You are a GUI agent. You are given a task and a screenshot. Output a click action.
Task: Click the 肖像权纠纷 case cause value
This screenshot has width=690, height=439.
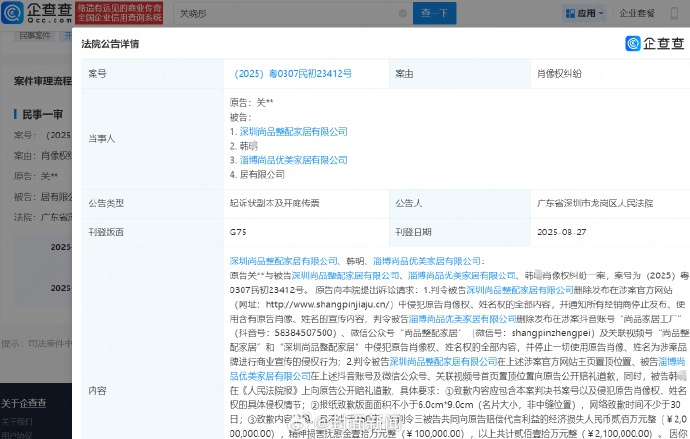[x=559, y=73]
